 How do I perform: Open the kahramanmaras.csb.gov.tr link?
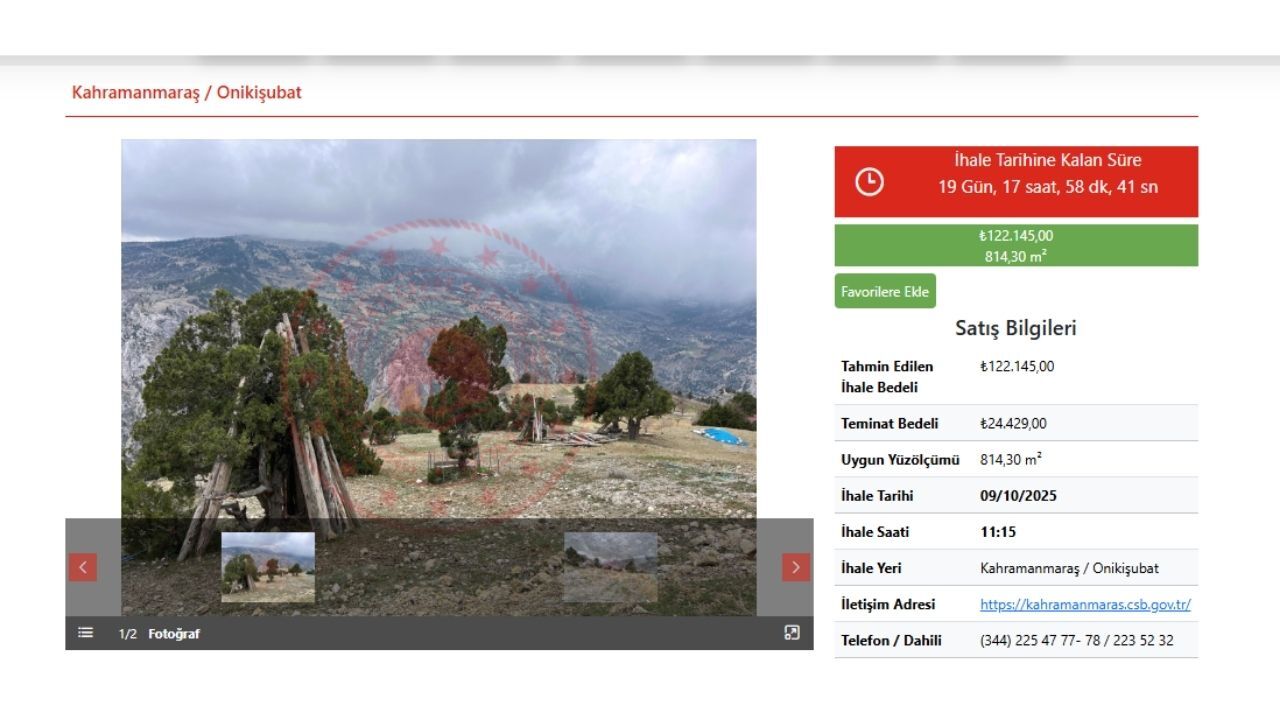tap(1084, 604)
